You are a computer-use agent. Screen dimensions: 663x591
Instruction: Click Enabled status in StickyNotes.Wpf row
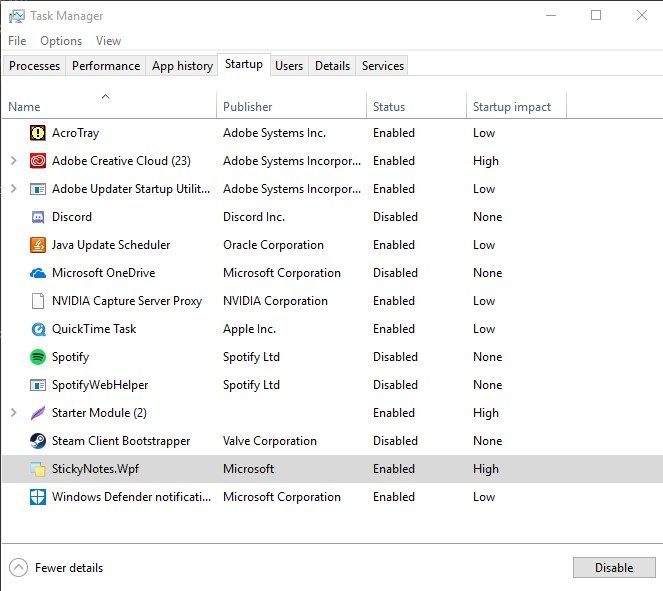[394, 469]
